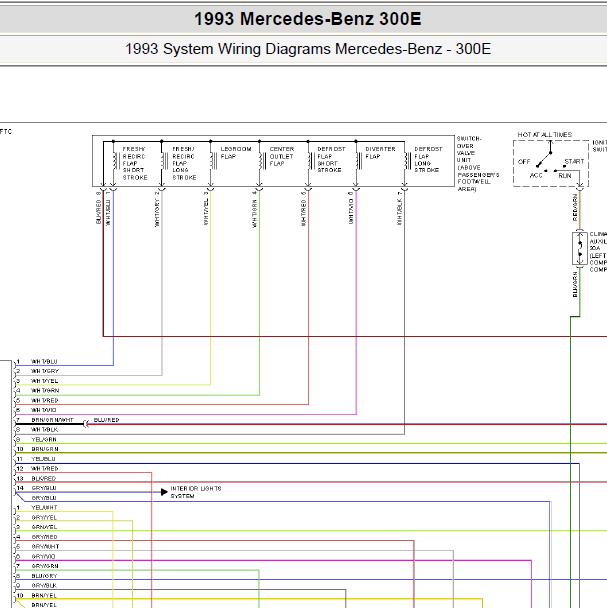Click the START position label

tap(574, 161)
